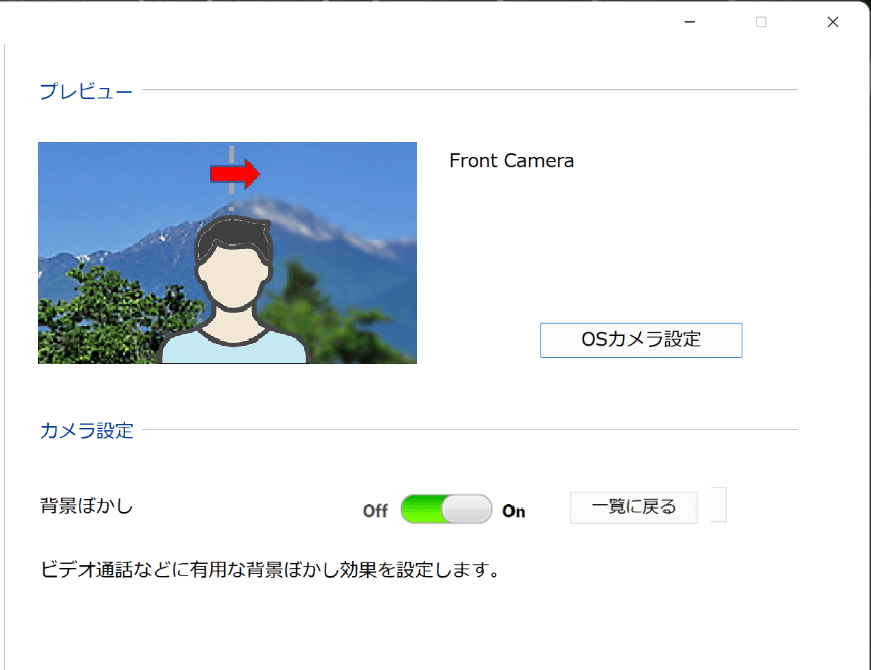871x670 pixels.
Task: Click the camera preview image
Action: click(x=227, y=253)
